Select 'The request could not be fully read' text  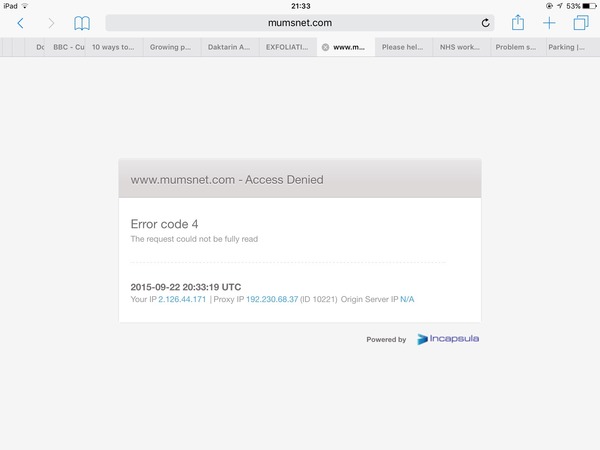tap(194, 239)
